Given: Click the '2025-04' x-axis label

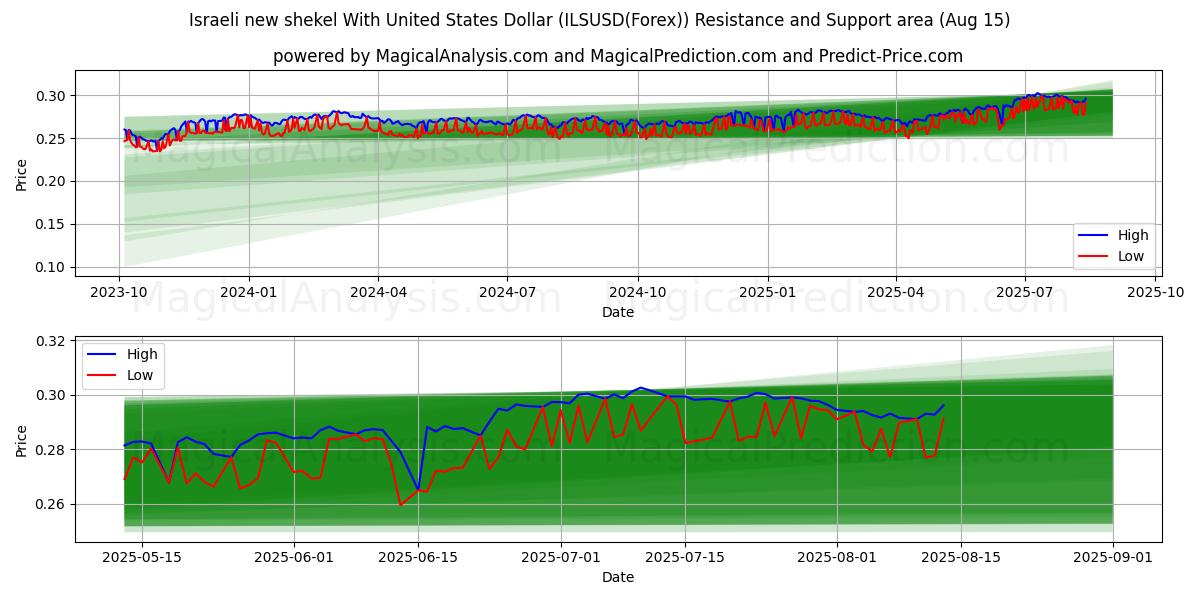Looking at the screenshot, I should (x=896, y=292).
